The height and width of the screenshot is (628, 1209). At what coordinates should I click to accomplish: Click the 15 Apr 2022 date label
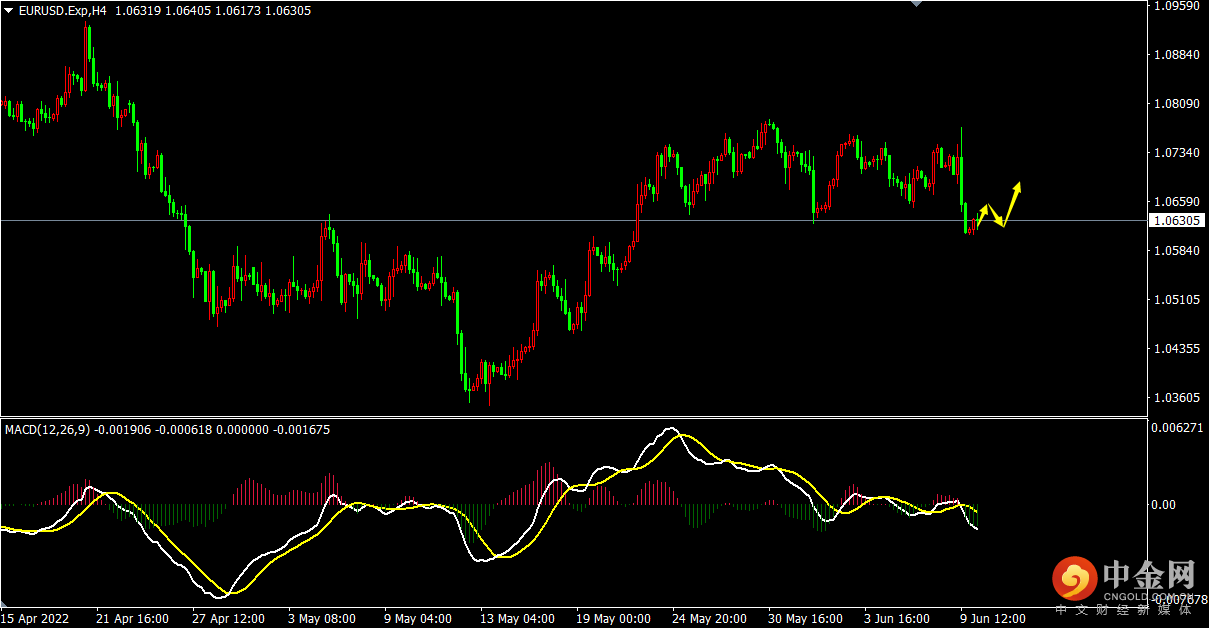[x=35, y=619]
